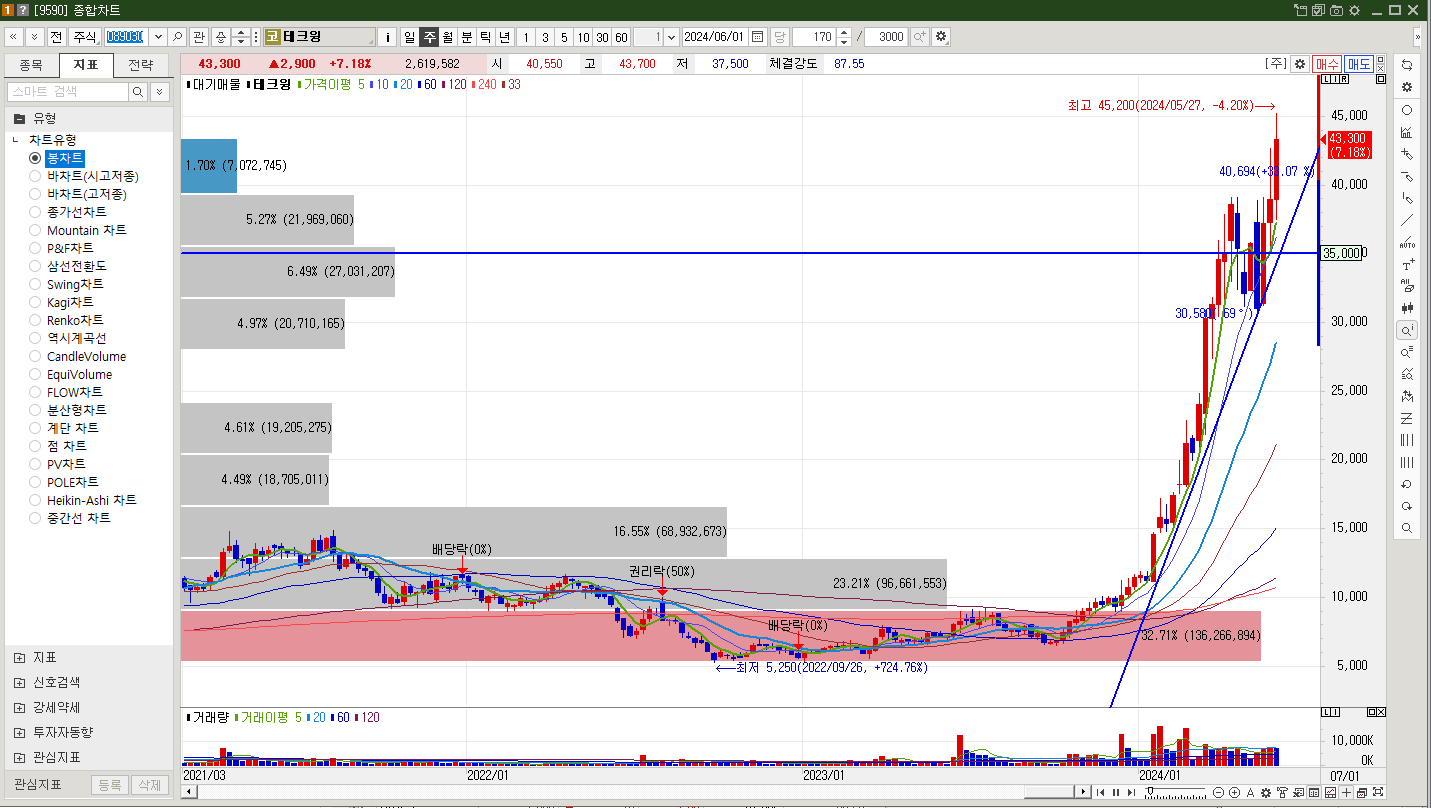The height and width of the screenshot is (808, 1431).
Task: Click the 'A' auto-scale icon in the bottom toolbar
Action: (1250, 792)
